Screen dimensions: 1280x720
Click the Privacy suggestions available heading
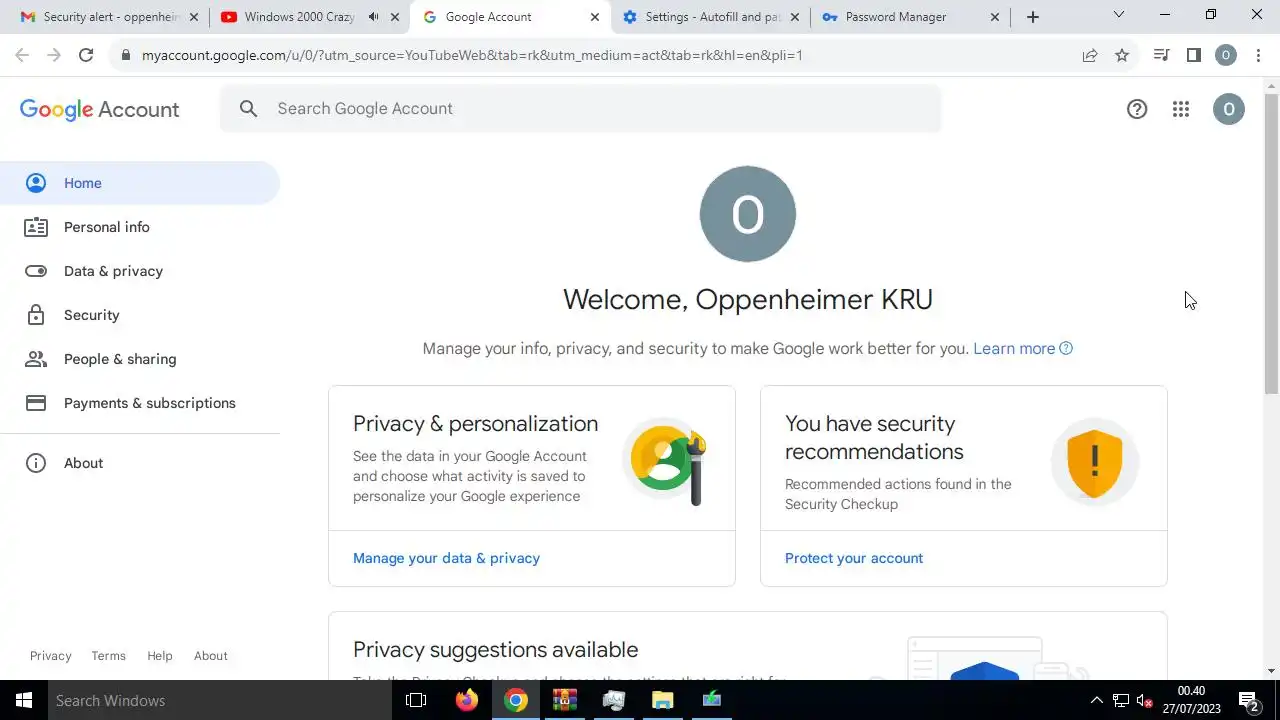pyautogui.click(x=495, y=650)
